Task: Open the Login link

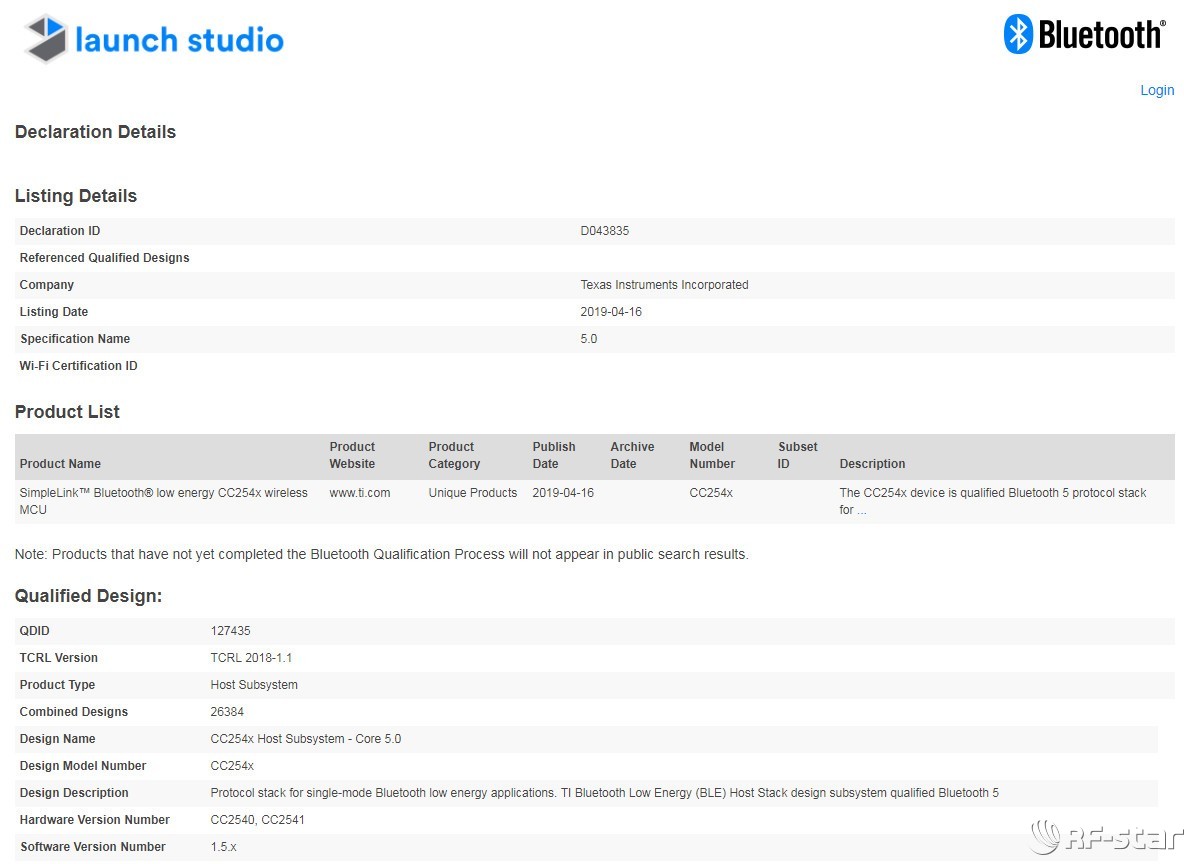Action: (x=1157, y=91)
